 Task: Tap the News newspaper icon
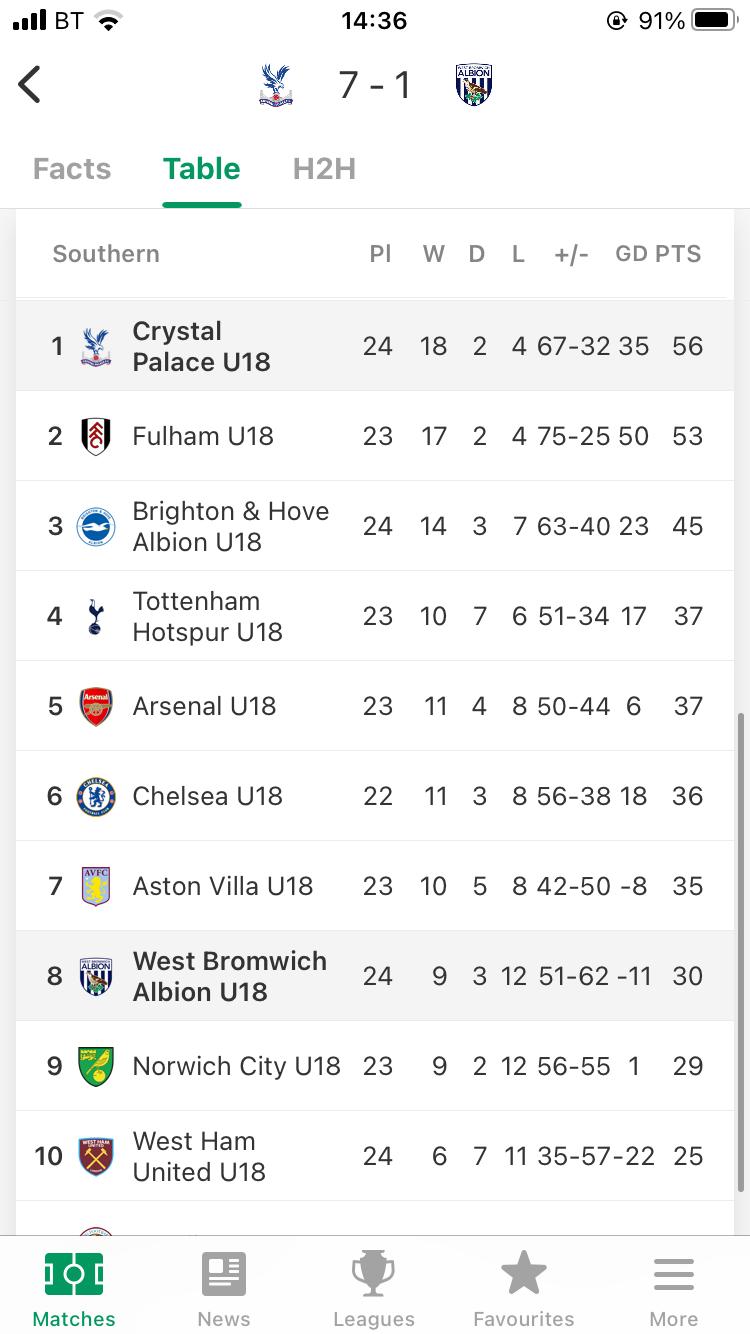click(x=223, y=1275)
